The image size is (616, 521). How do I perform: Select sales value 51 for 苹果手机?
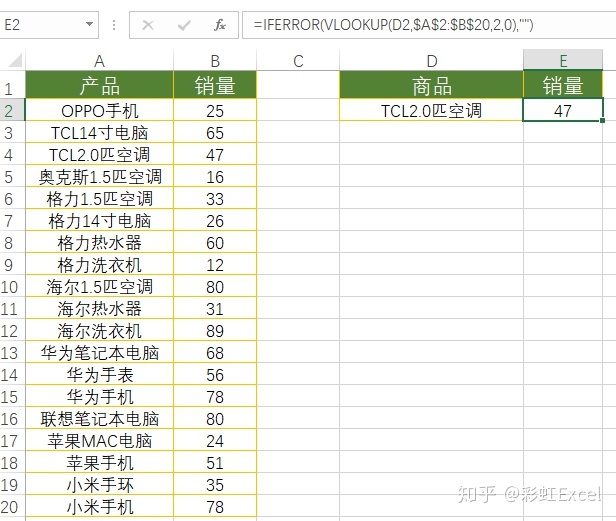coord(215,462)
